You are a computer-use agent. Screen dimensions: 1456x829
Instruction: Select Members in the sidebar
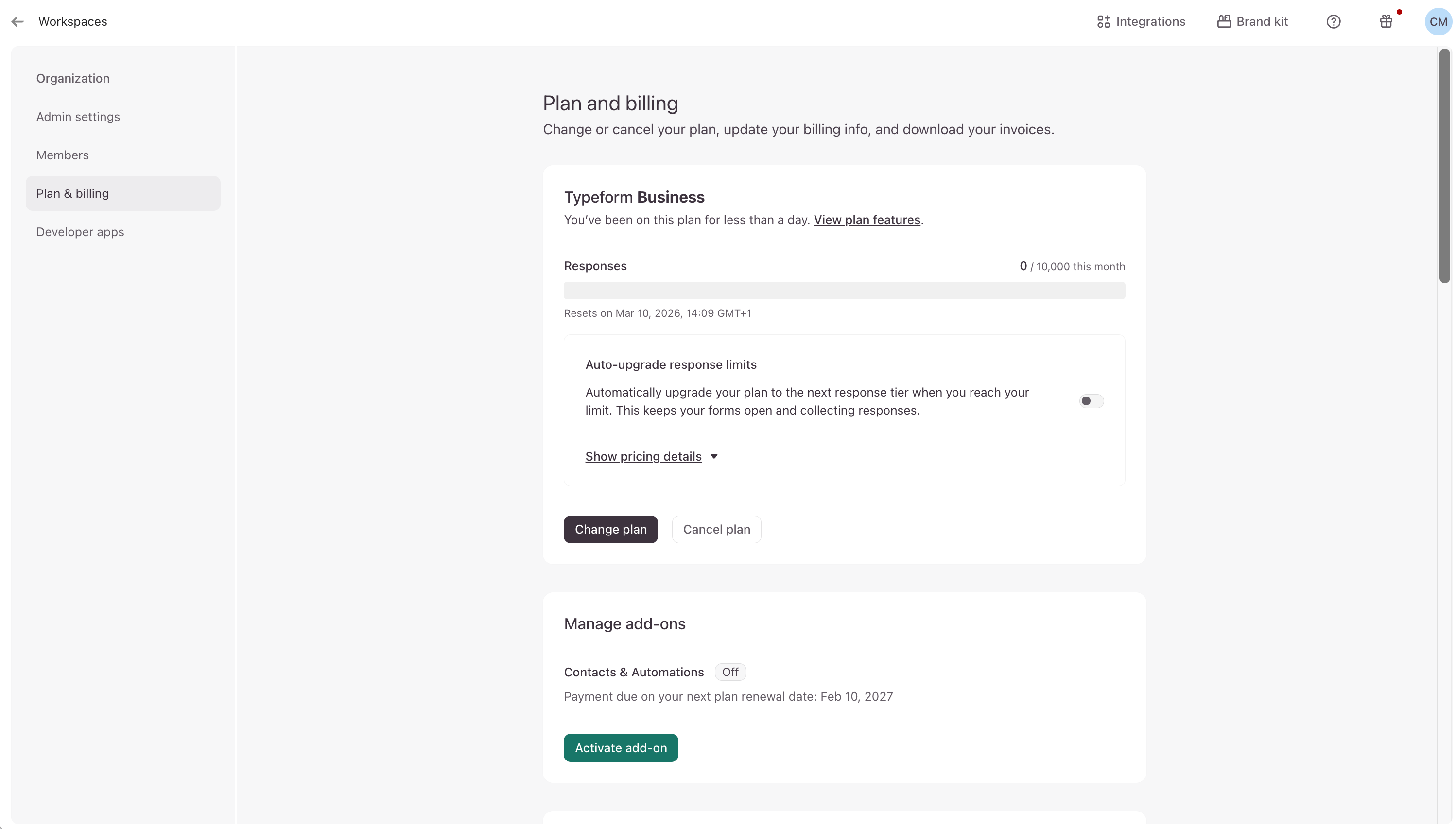tap(63, 155)
